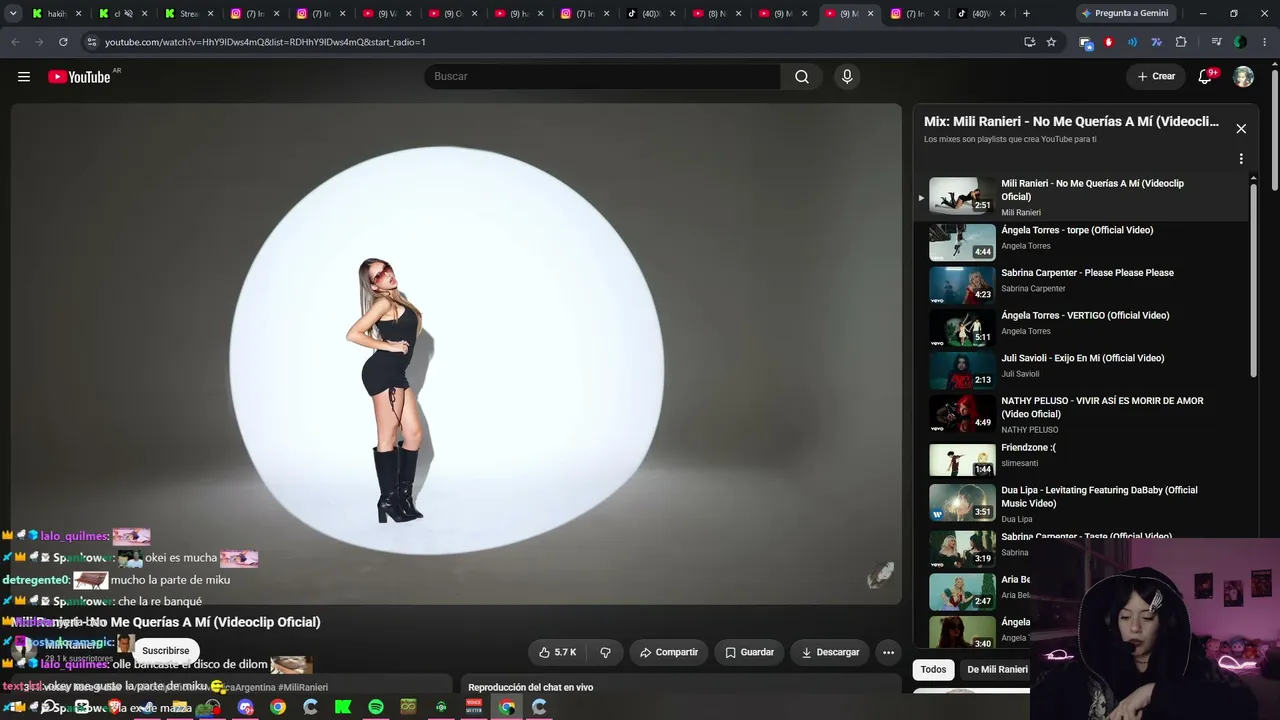The height and width of the screenshot is (720, 1280).
Task: Open more actions beside Descargar
Action: (x=888, y=652)
